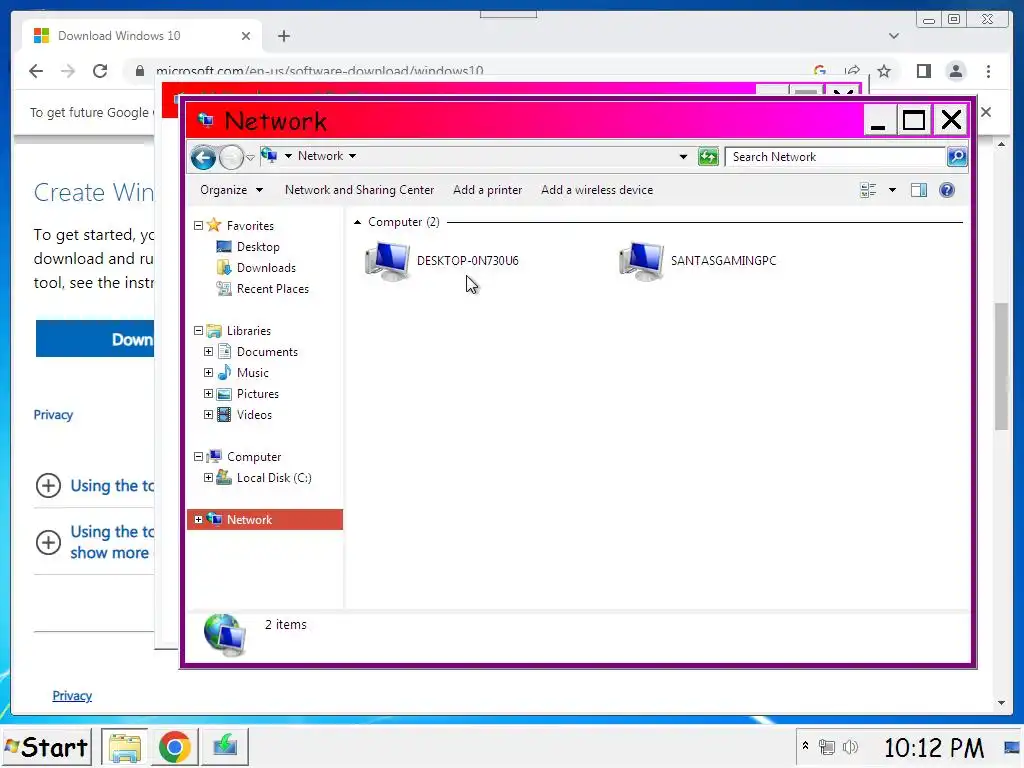Open a new Chrome tab
Screen dimensions: 1024x768
point(283,36)
